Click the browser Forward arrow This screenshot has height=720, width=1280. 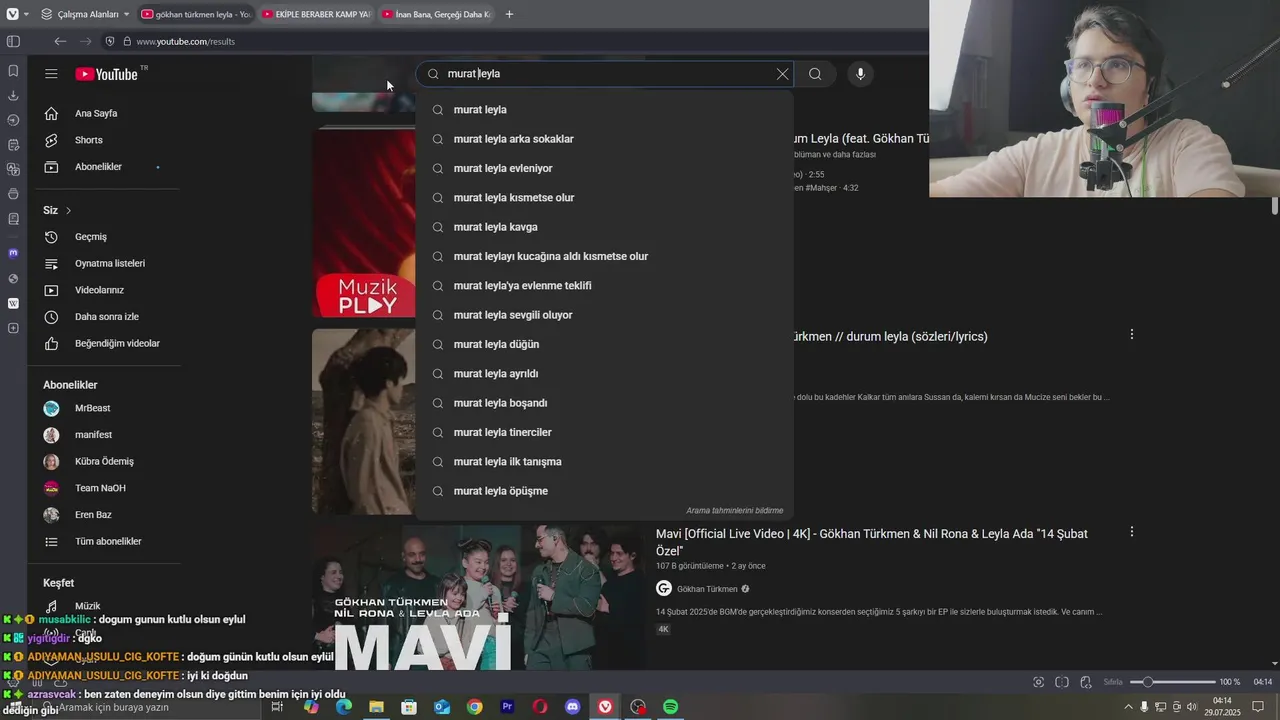click(85, 41)
